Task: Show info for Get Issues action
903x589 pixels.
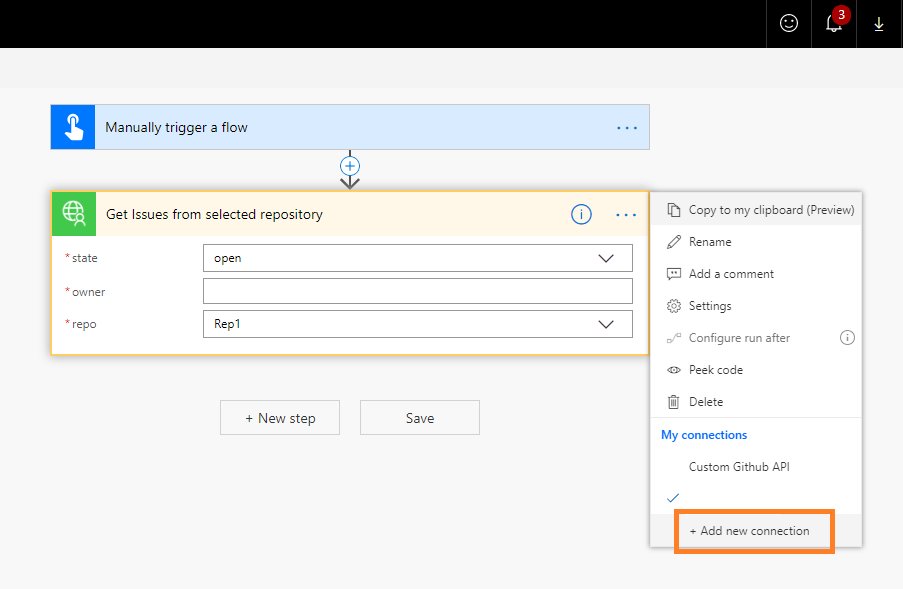Action: 581,215
